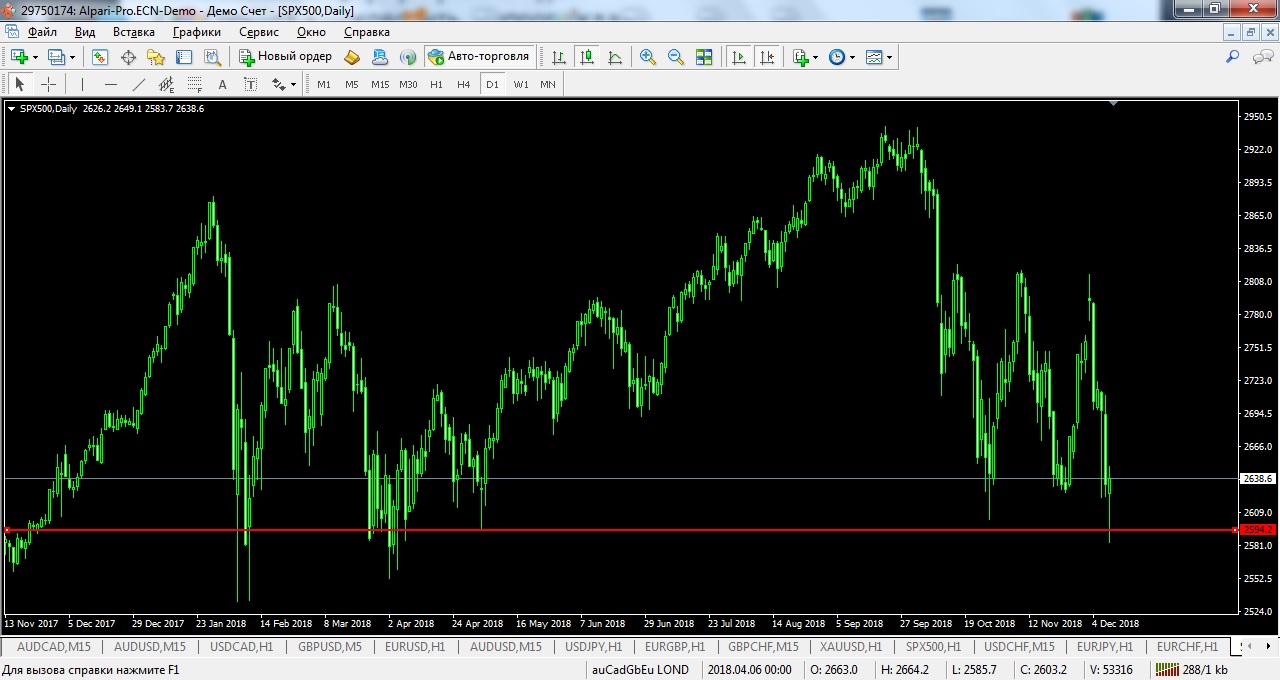The image size is (1280, 680).
Task: Expand the new chart dropdown arrow
Action: pos(35,57)
